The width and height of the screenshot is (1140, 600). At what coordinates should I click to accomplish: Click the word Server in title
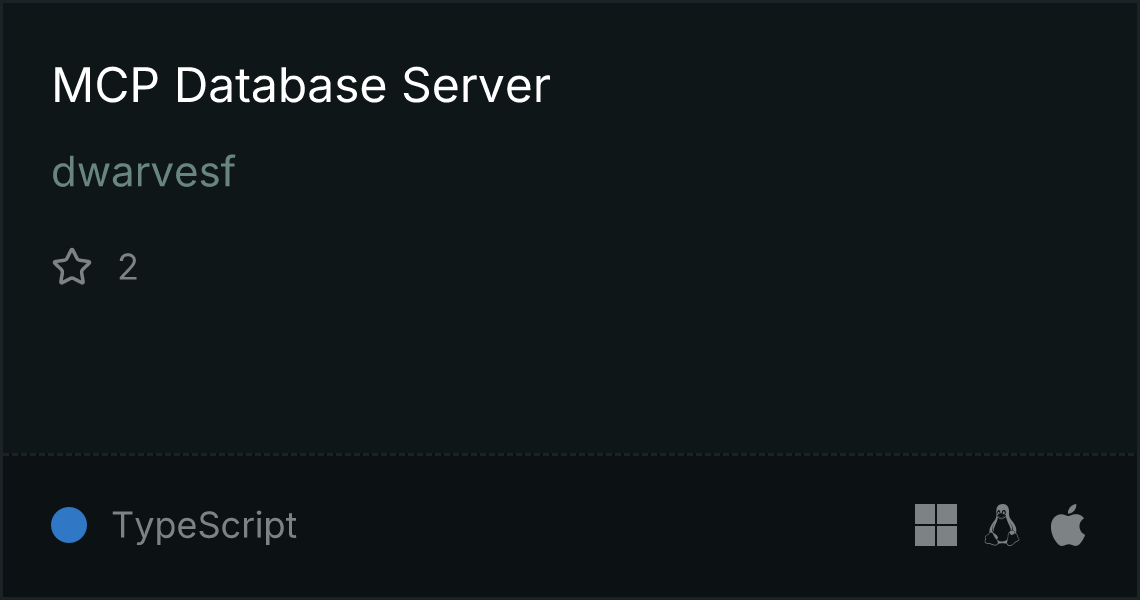476,85
